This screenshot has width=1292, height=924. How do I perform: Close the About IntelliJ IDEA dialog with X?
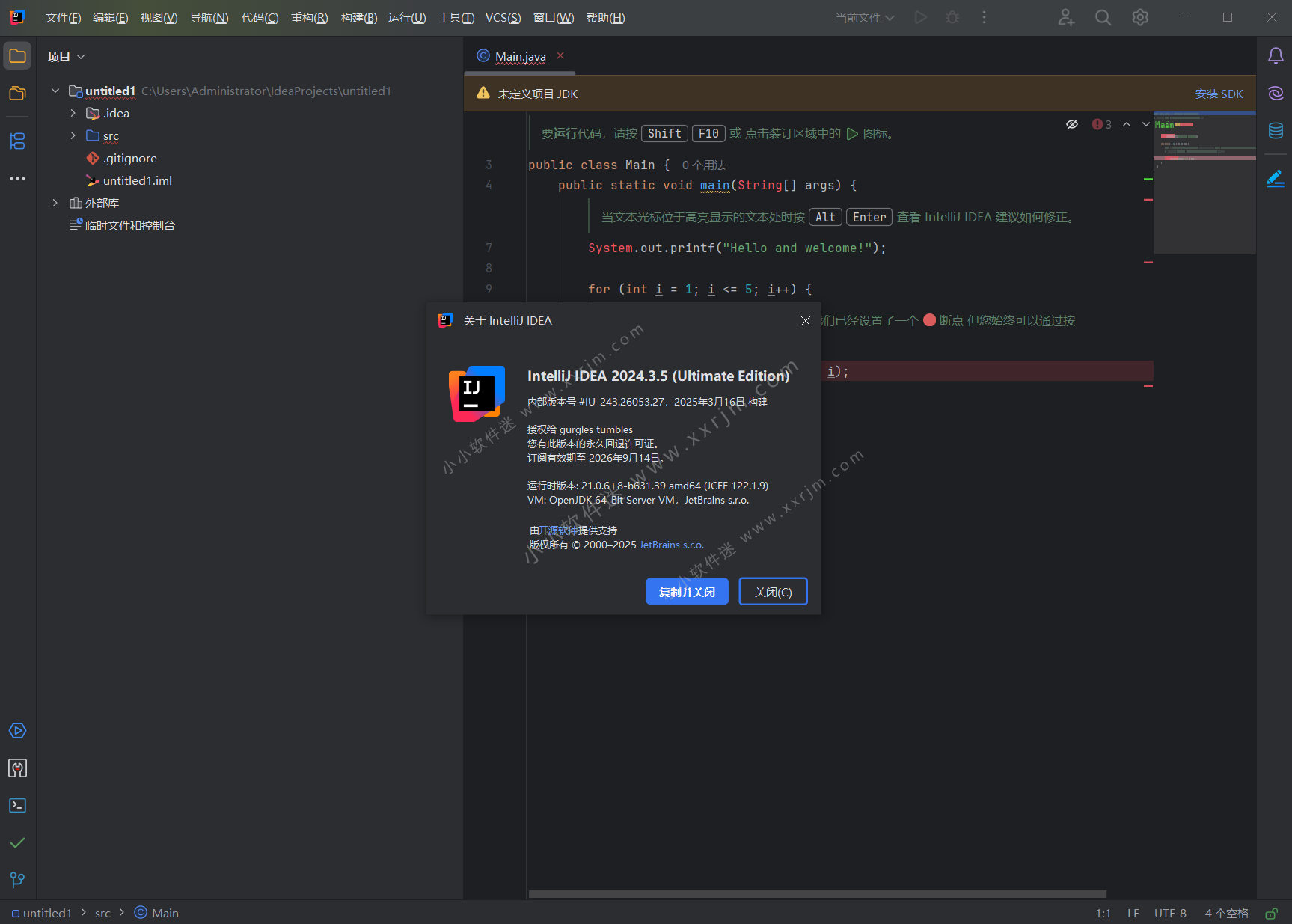[x=806, y=321]
